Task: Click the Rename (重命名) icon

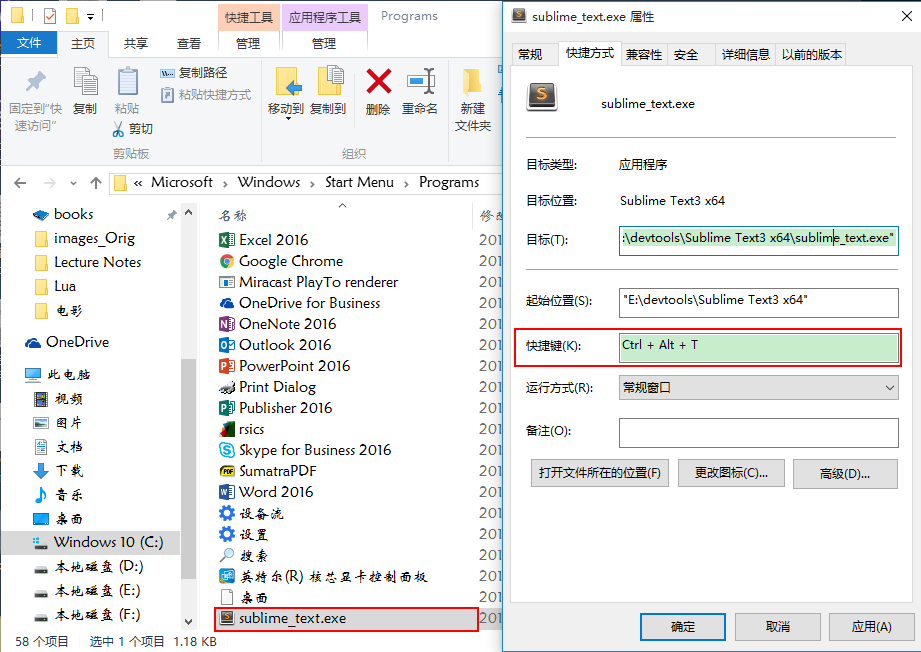Action: click(421, 81)
